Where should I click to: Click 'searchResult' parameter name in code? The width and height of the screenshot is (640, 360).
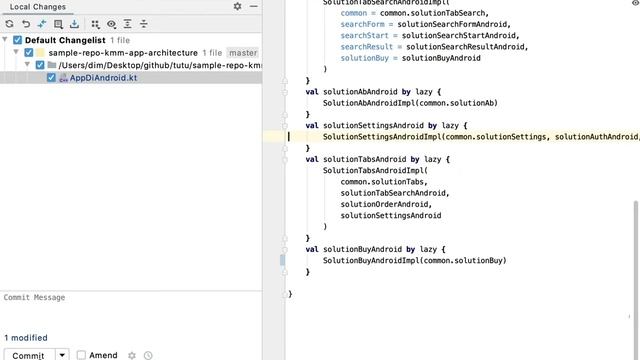pyautogui.click(x=367, y=47)
